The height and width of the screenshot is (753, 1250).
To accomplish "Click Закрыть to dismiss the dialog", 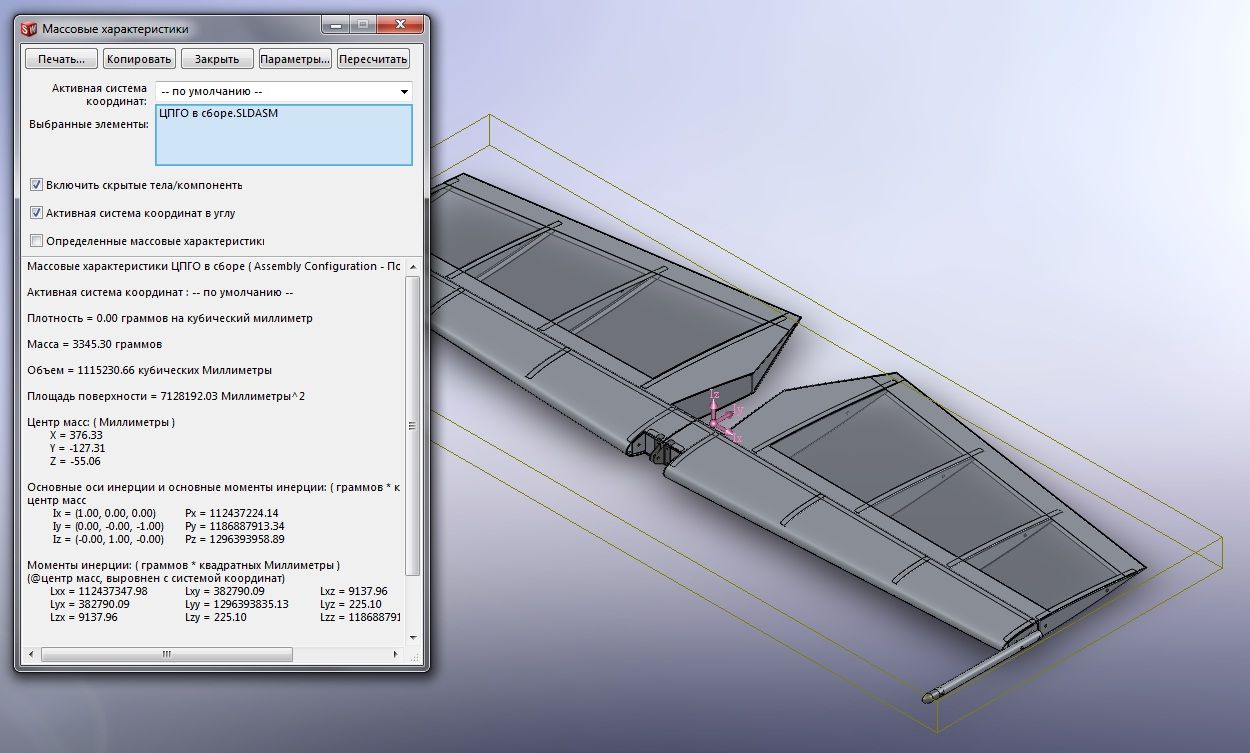I will click(217, 59).
